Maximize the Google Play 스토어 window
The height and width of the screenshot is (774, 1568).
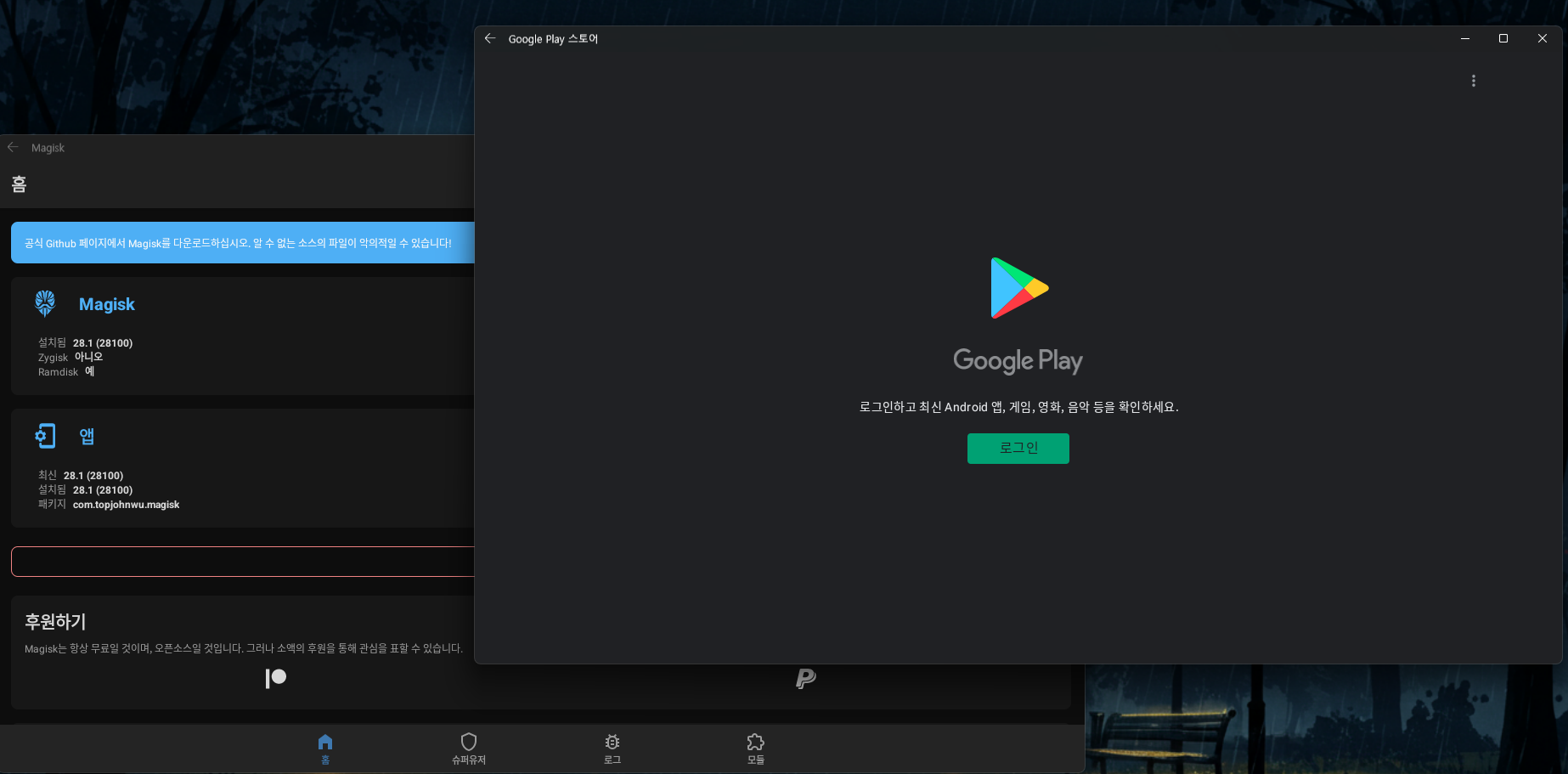(1503, 38)
